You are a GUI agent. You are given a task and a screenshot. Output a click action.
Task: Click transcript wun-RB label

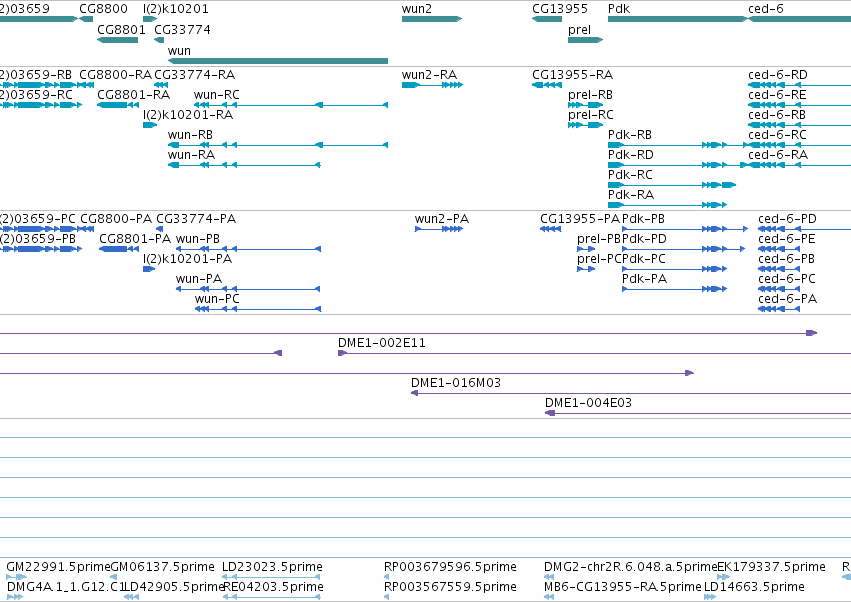pyautogui.click(x=190, y=135)
